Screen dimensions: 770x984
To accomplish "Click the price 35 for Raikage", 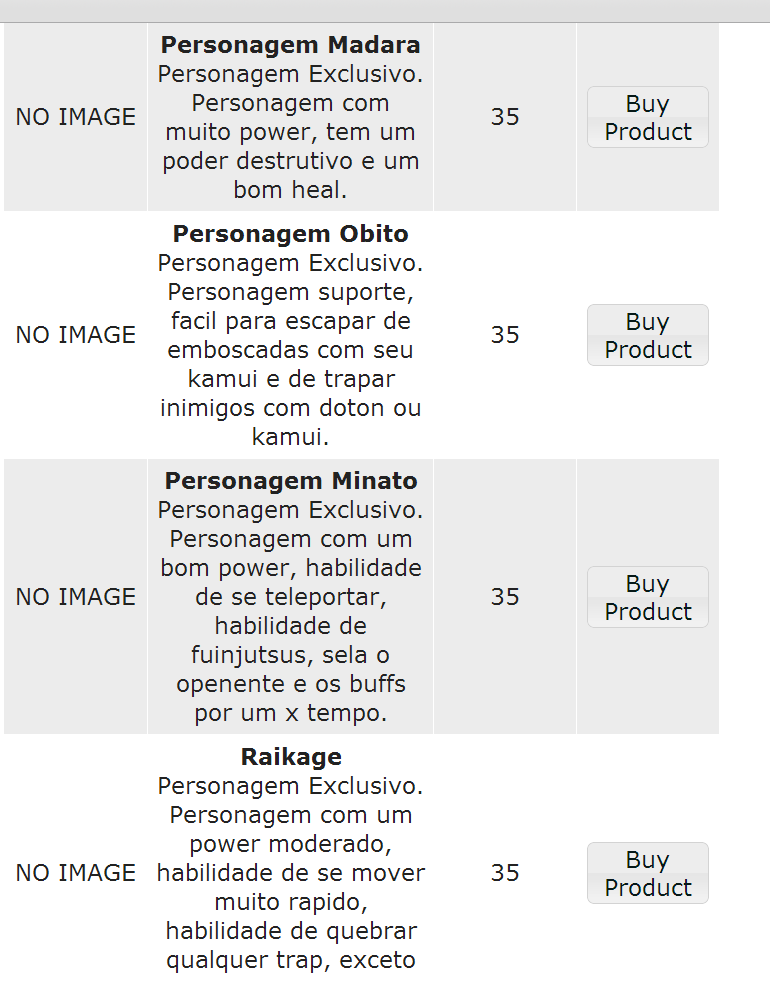I will (x=505, y=873).
